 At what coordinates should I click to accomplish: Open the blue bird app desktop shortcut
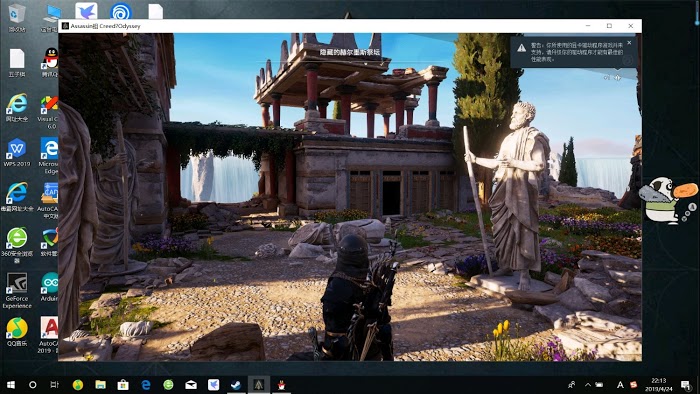click(x=86, y=11)
